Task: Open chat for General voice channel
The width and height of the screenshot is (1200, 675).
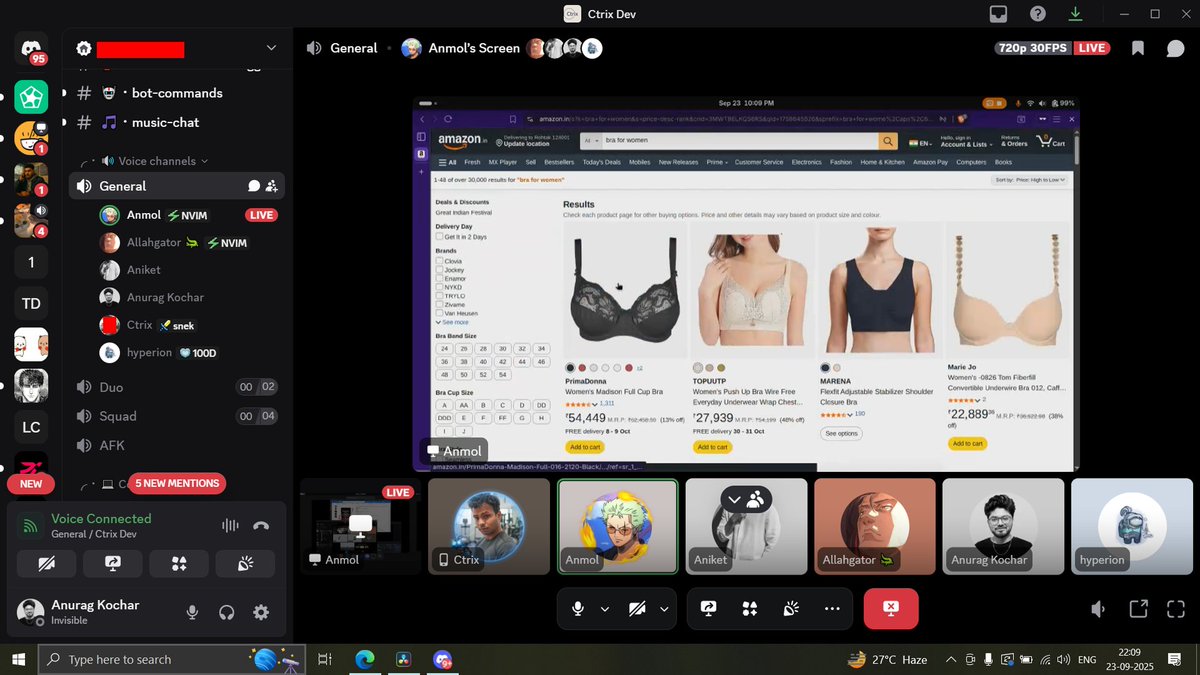Action: click(254, 186)
